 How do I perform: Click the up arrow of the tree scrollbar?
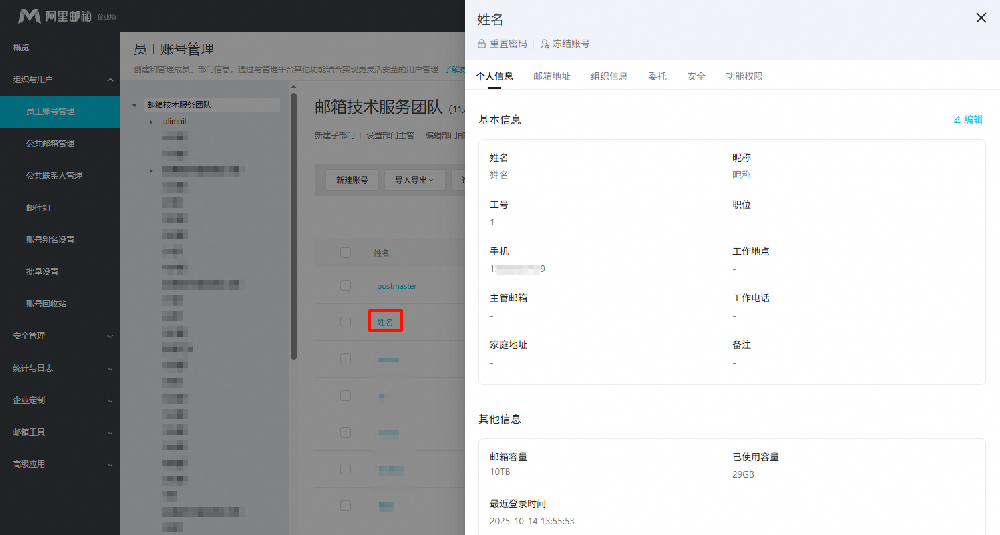point(293,87)
